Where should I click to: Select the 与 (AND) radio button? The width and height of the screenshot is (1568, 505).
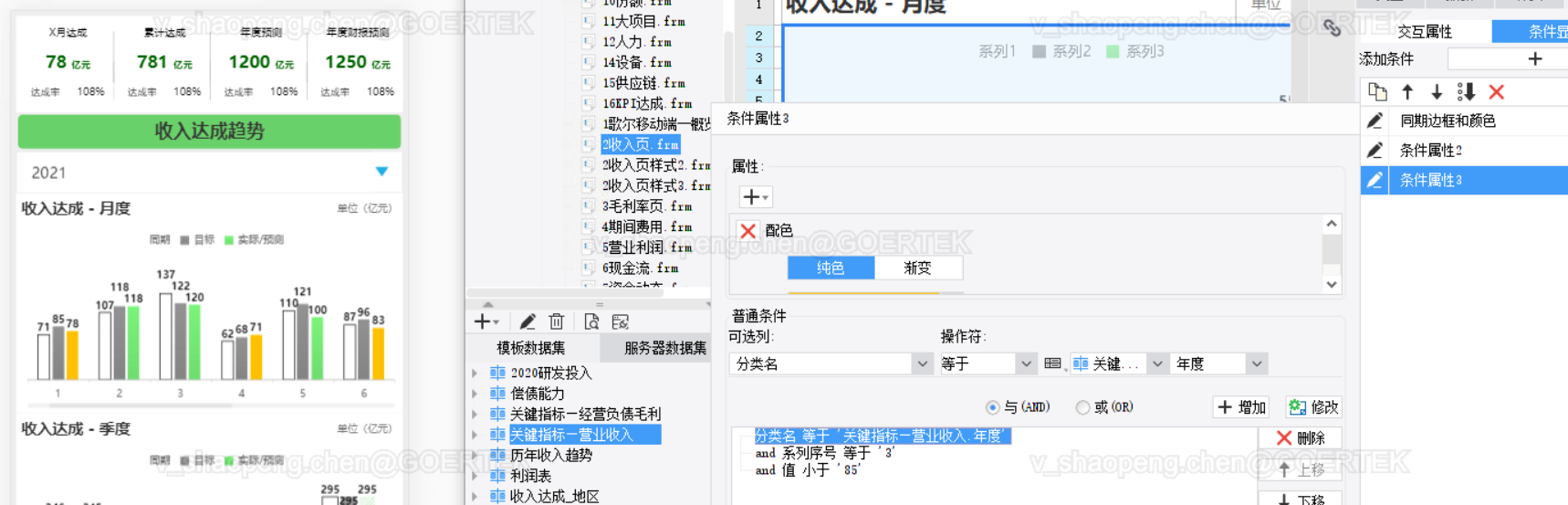point(993,407)
